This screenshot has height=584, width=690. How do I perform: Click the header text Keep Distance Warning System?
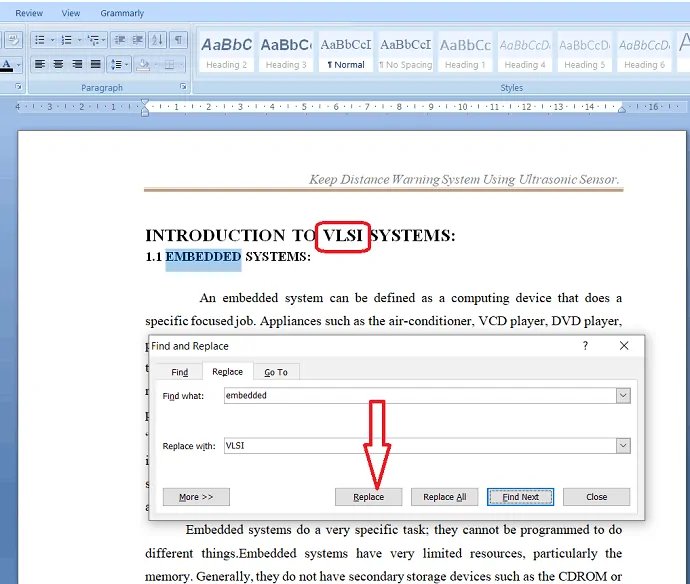[464, 180]
